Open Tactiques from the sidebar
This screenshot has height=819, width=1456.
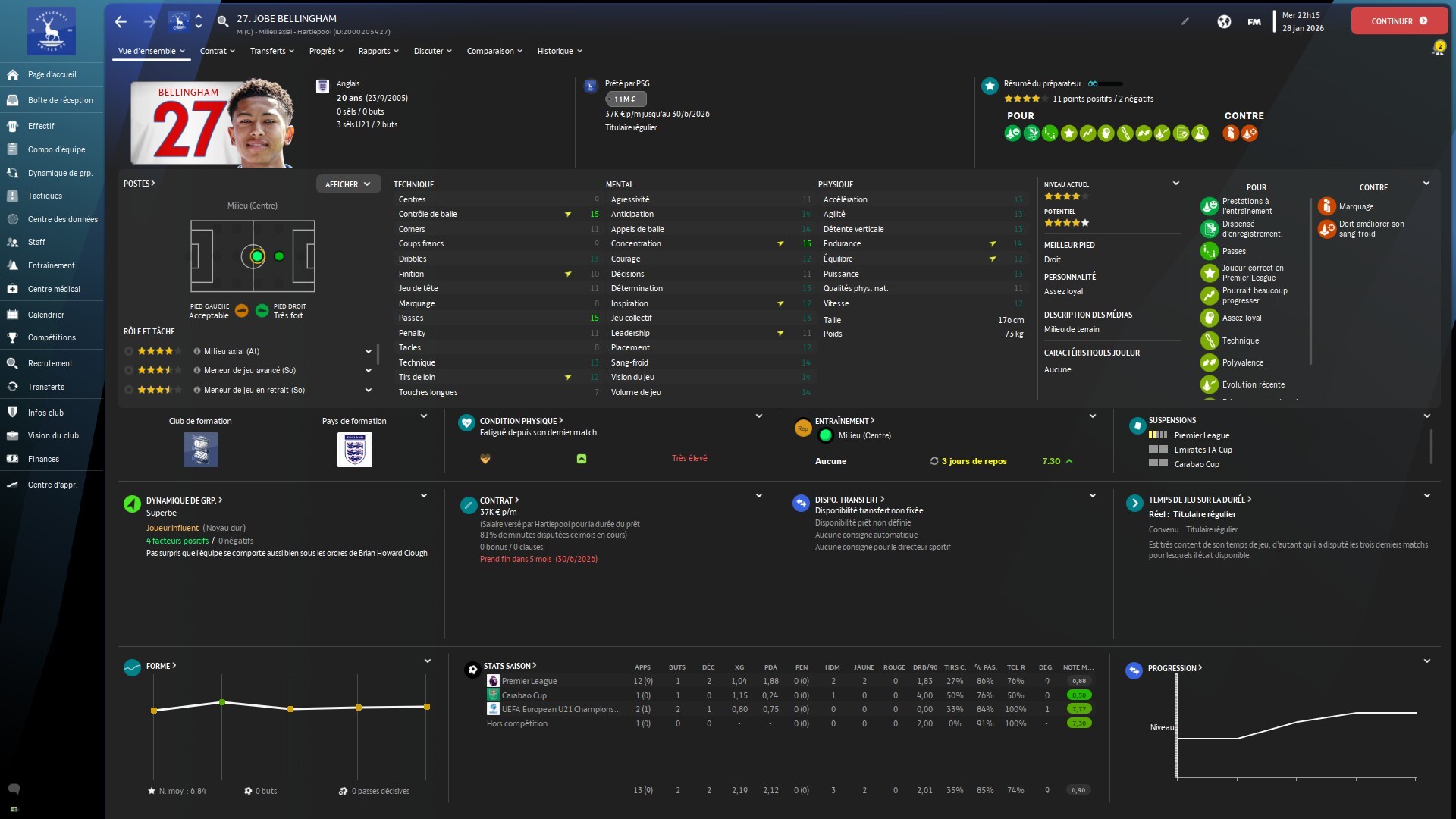(x=45, y=196)
